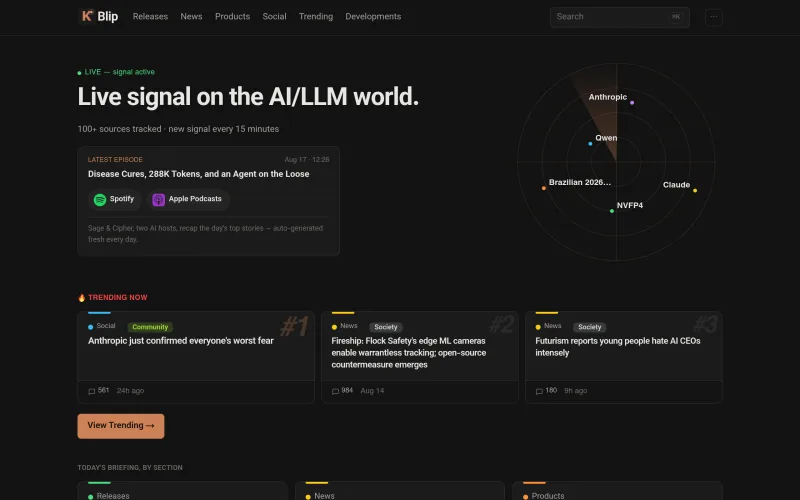The width and height of the screenshot is (800, 500).
Task: Open the Fireship Flock Safety story
Action: (x=408, y=353)
